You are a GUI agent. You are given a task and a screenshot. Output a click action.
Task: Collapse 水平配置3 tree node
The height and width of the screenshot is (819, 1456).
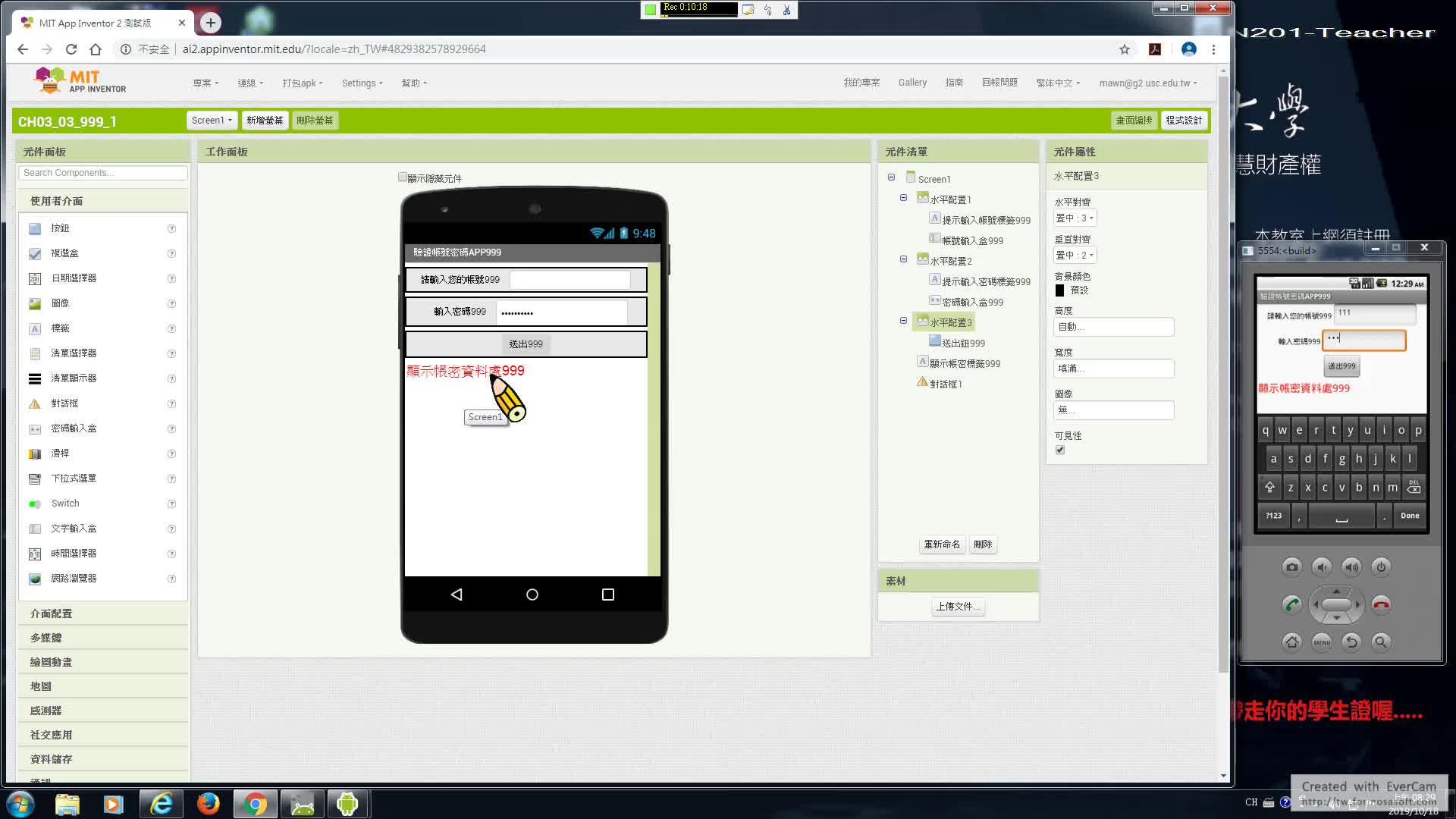(903, 321)
